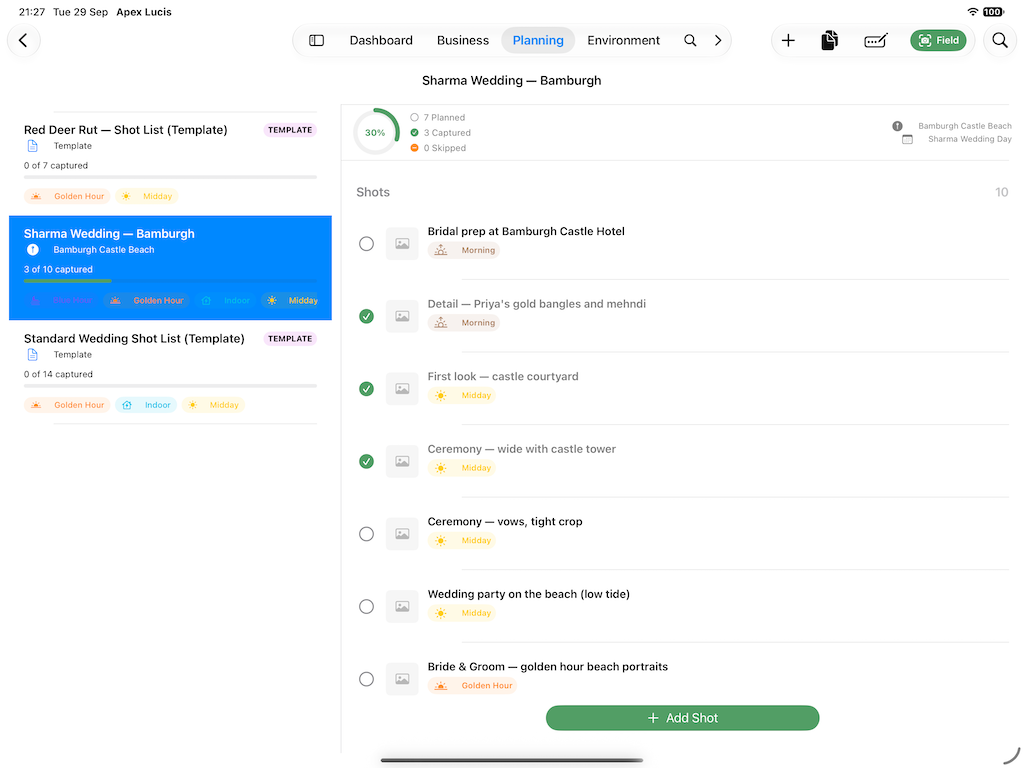This screenshot has width=1024, height=768.
Task: Toggle the sidebar panel icon
Action: 316,40
